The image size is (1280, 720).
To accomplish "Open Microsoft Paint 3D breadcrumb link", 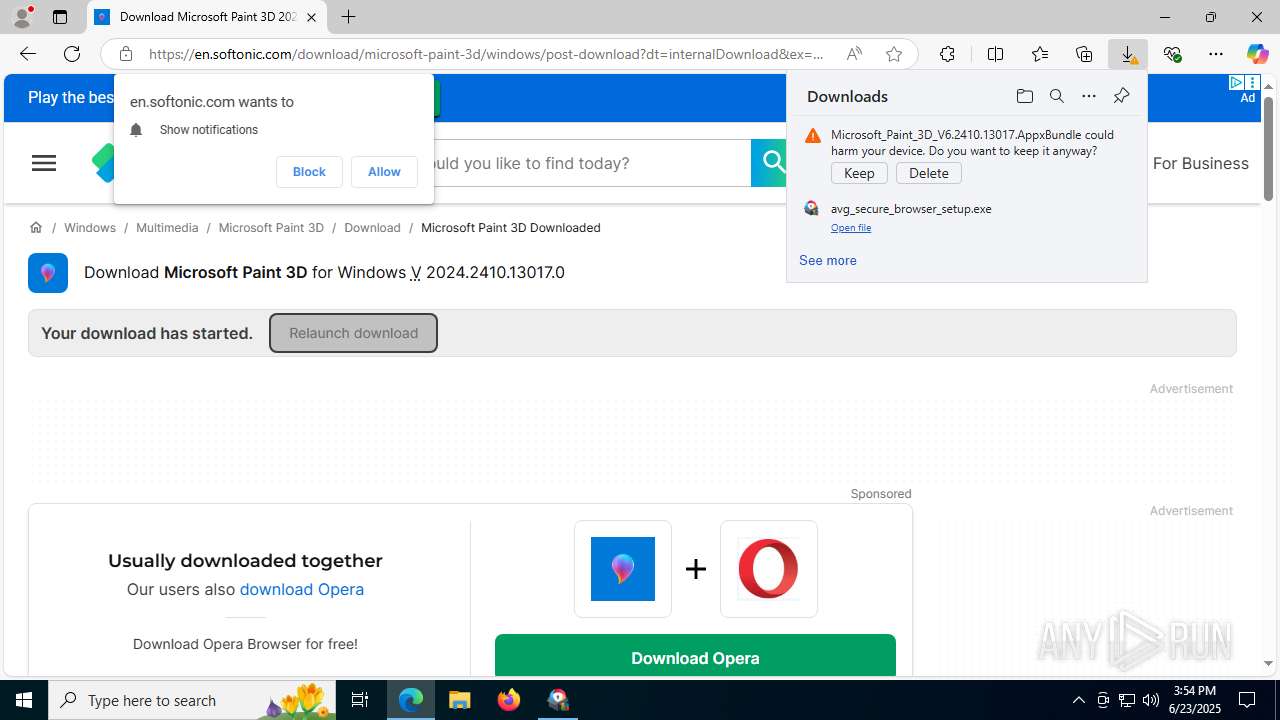I will coord(271,228).
